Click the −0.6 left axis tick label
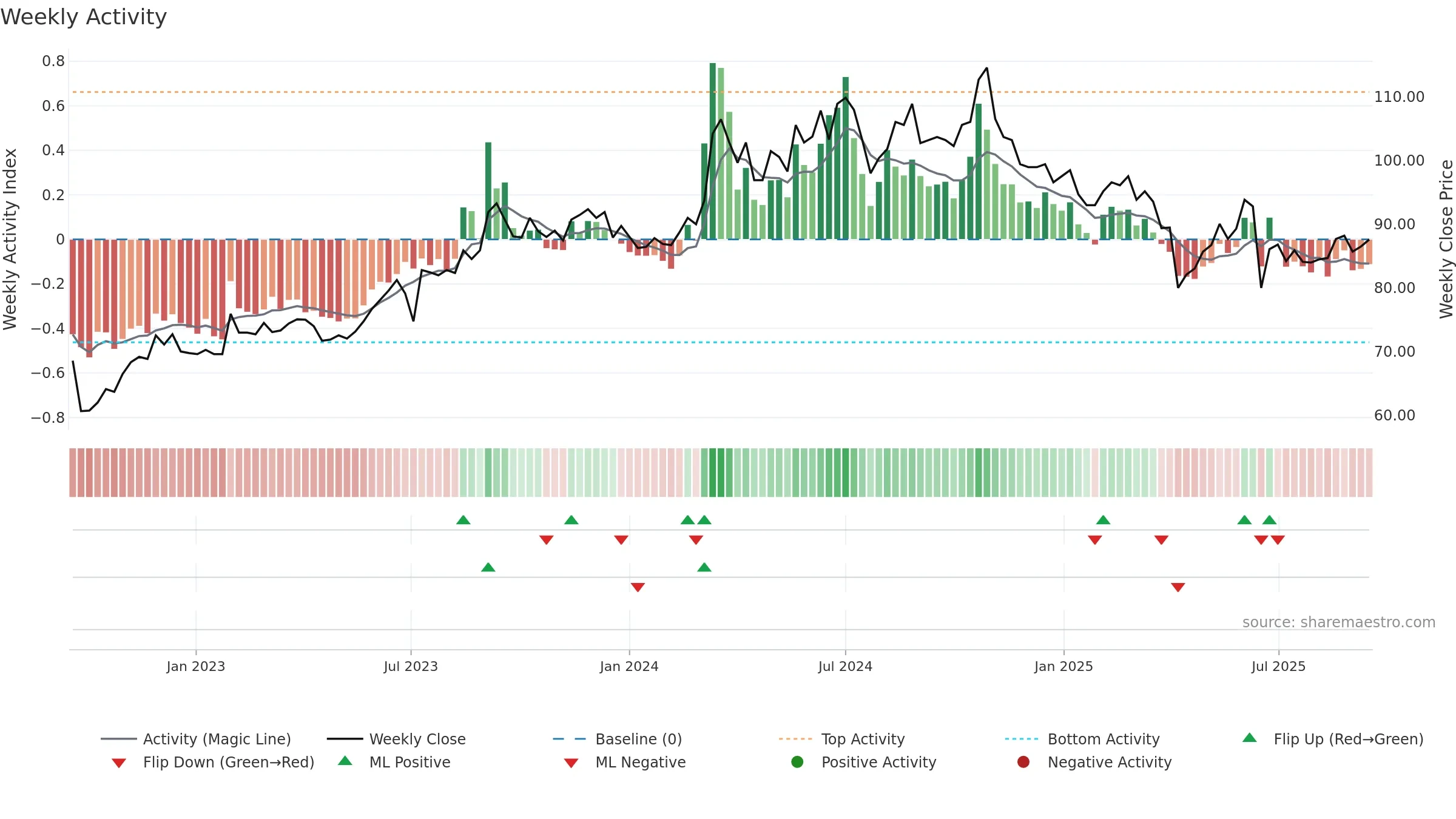Image resolution: width=1456 pixels, height=819 pixels. click(x=48, y=372)
